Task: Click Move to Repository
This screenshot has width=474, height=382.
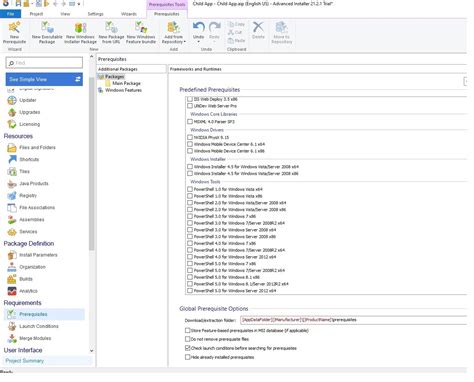Action: pos(282,33)
